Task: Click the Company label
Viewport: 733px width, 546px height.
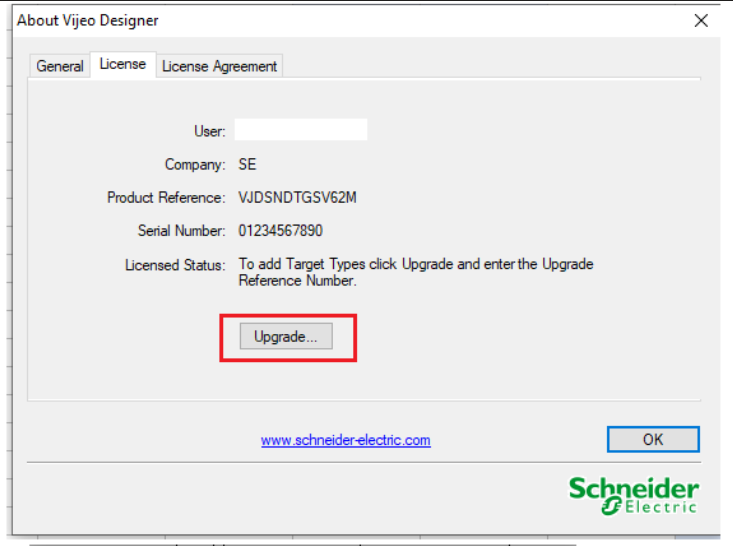Action: [x=195, y=164]
